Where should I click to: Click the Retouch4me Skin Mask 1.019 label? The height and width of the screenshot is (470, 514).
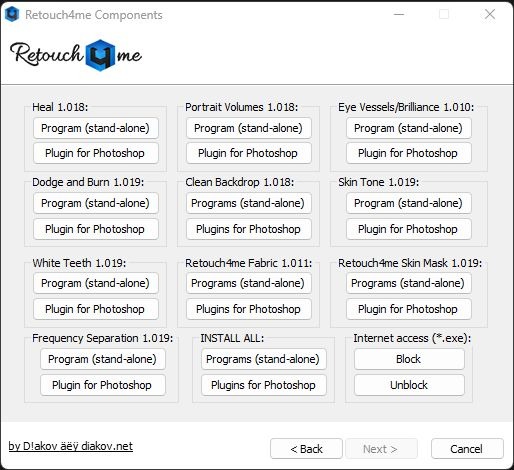(410, 263)
